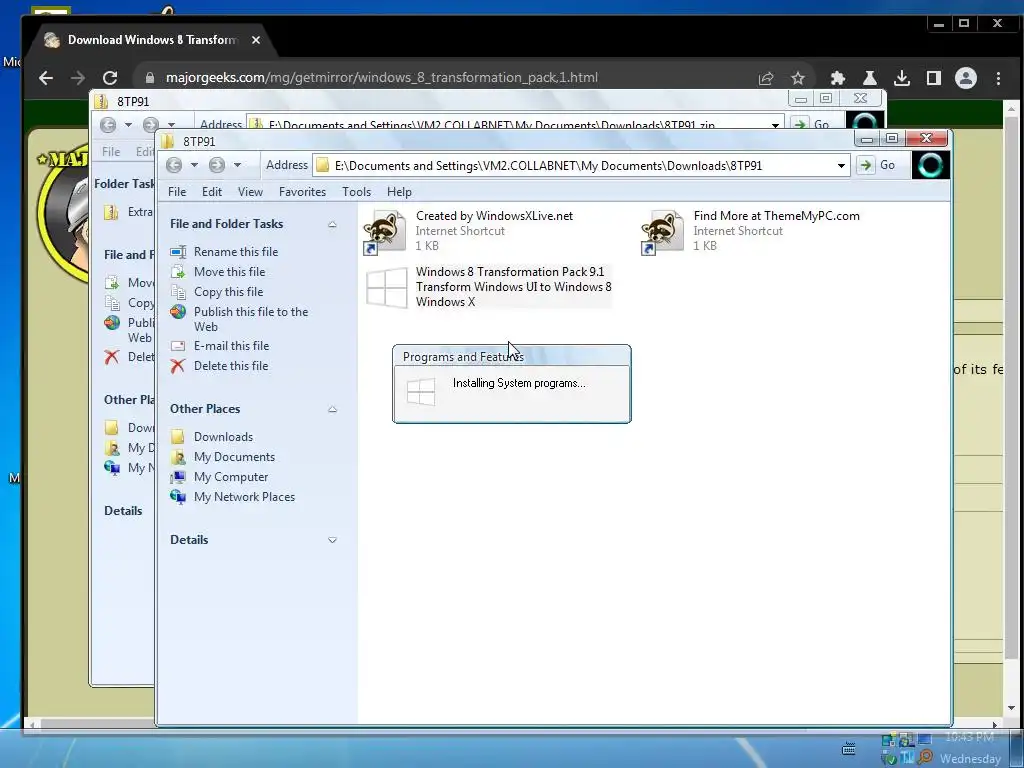This screenshot has width=1024, height=768.
Task: Open the Tools menu
Action: 357,192
